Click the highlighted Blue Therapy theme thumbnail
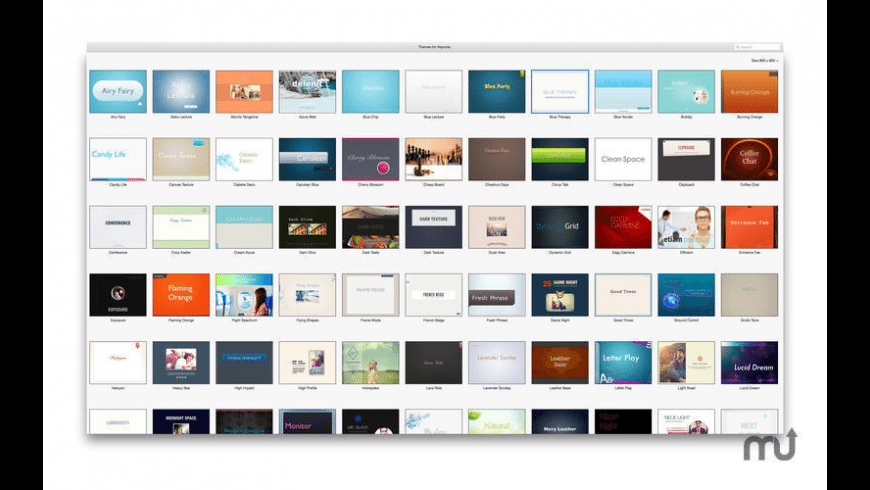Screen dimensions: 870x490 tap(560, 92)
